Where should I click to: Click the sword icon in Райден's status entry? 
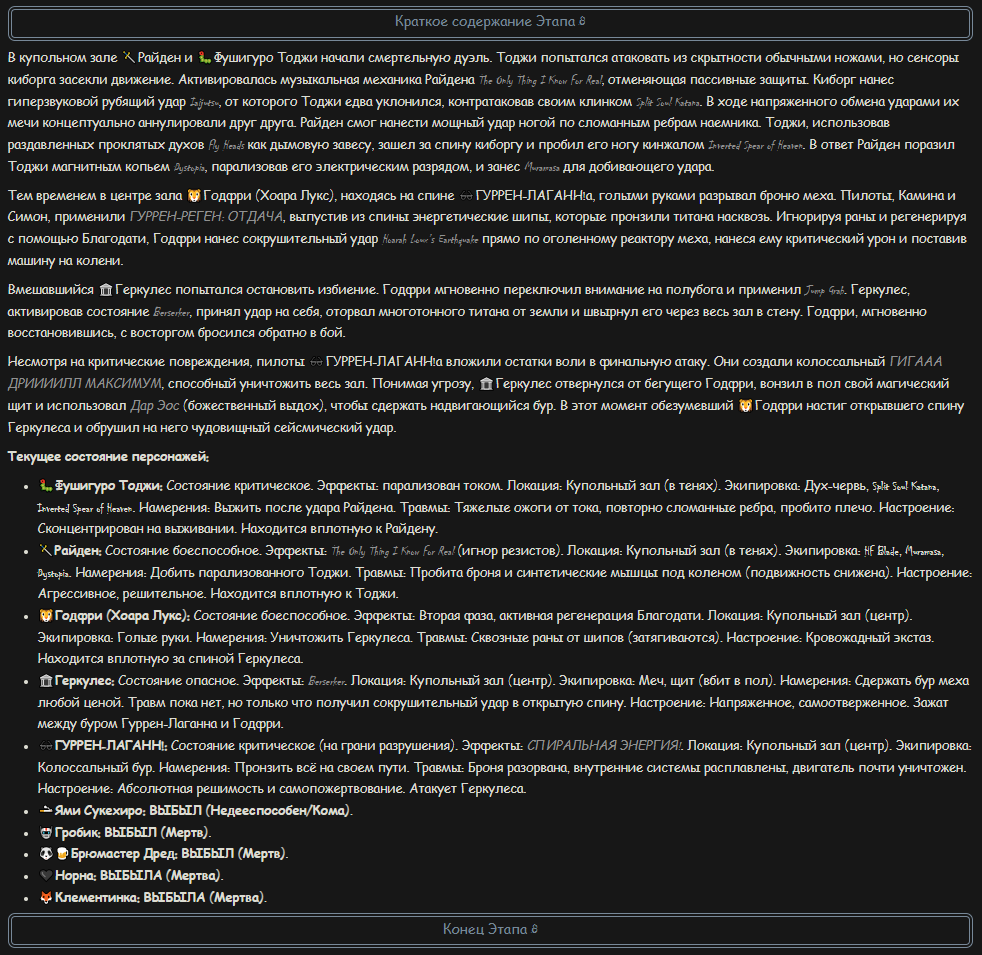click(x=45, y=550)
